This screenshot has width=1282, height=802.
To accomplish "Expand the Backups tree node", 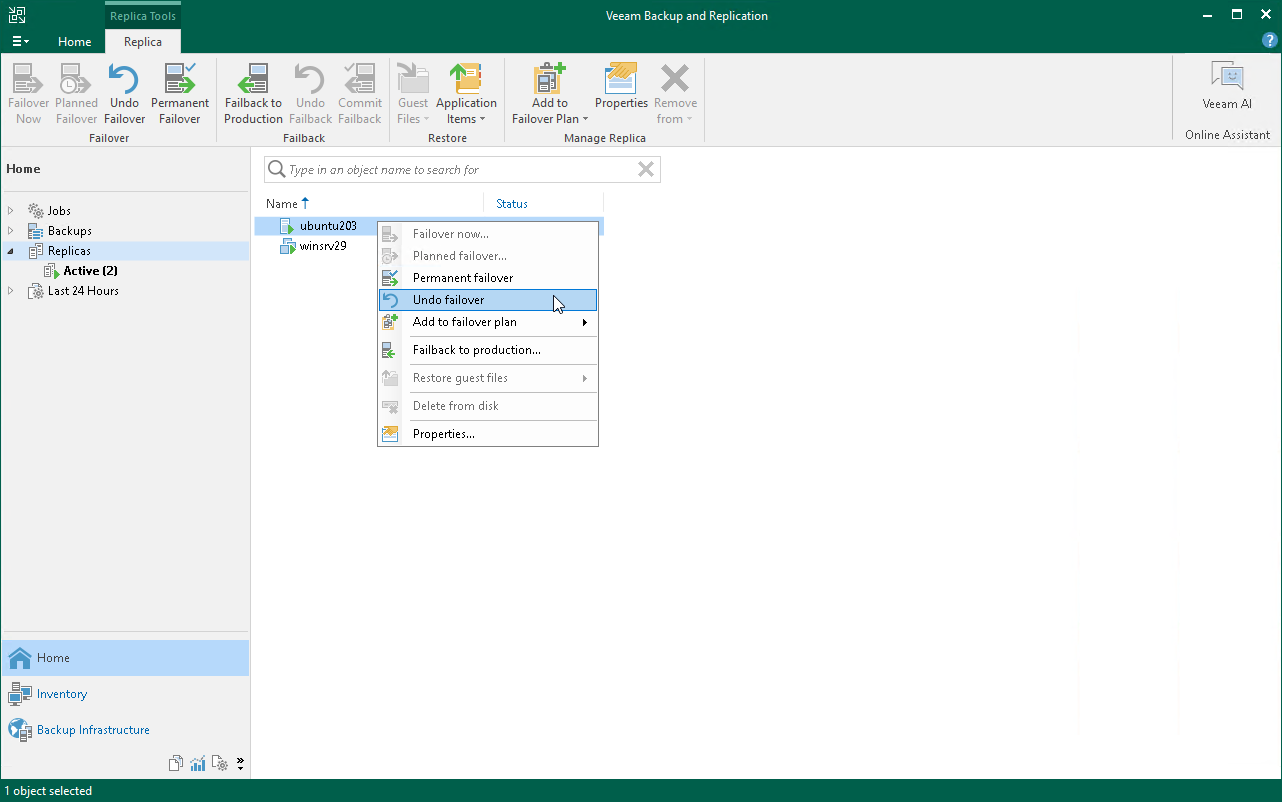I will (x=11, y=231).
